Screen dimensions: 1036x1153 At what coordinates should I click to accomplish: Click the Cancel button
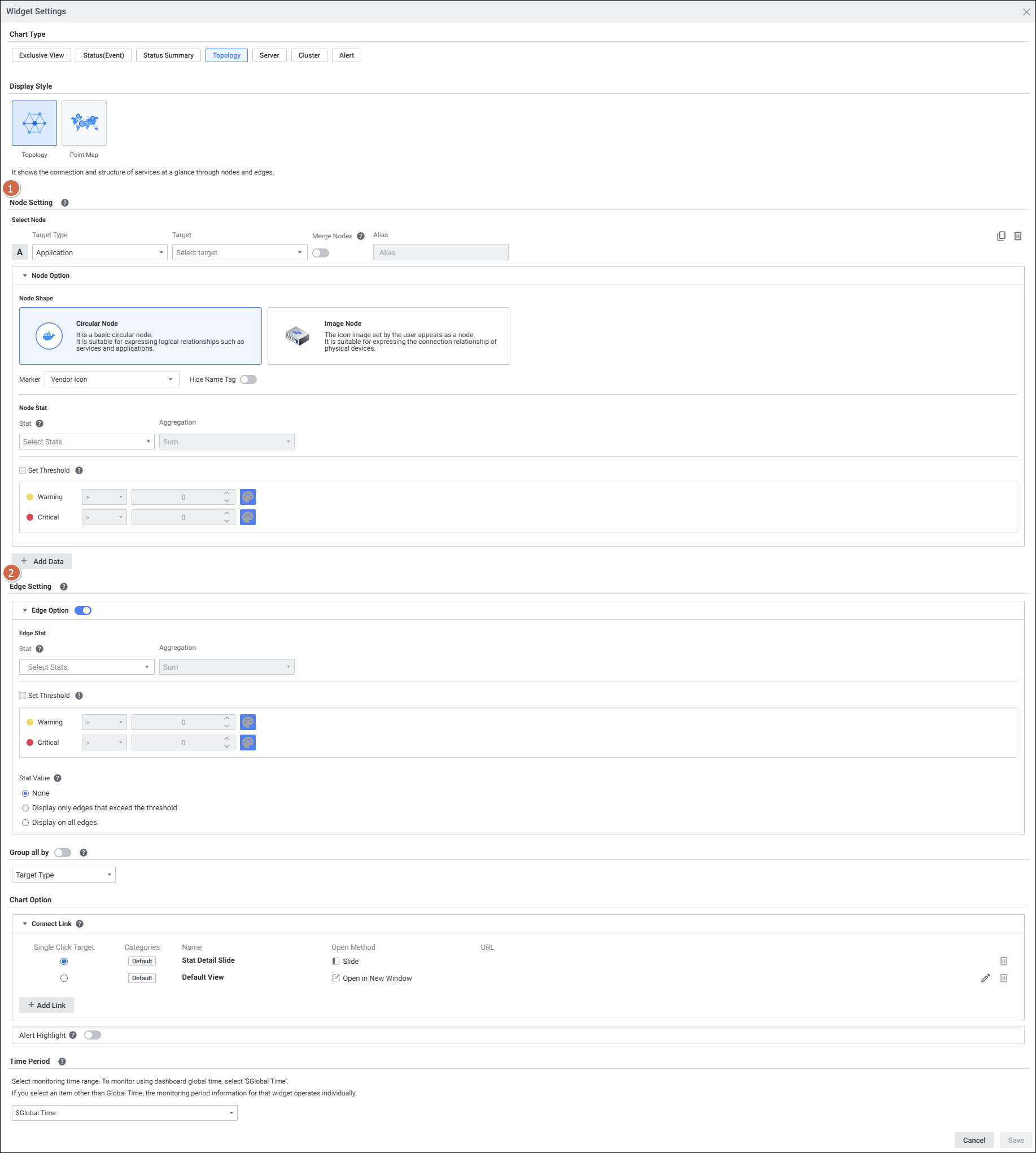click(x=973, y=1140)
